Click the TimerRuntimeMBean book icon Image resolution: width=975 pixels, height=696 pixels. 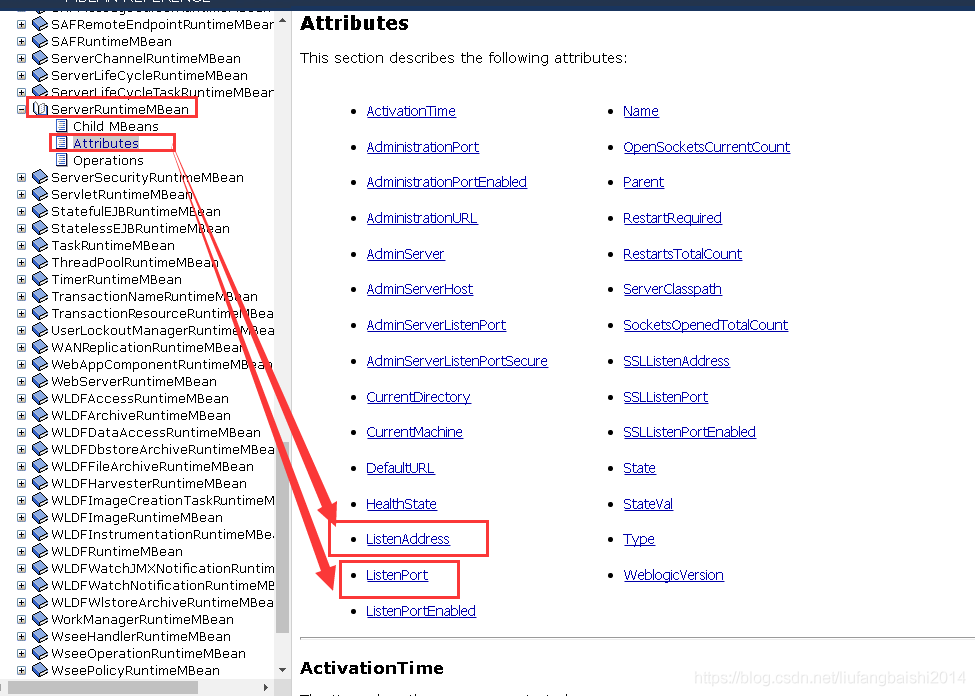pos(40,279)
